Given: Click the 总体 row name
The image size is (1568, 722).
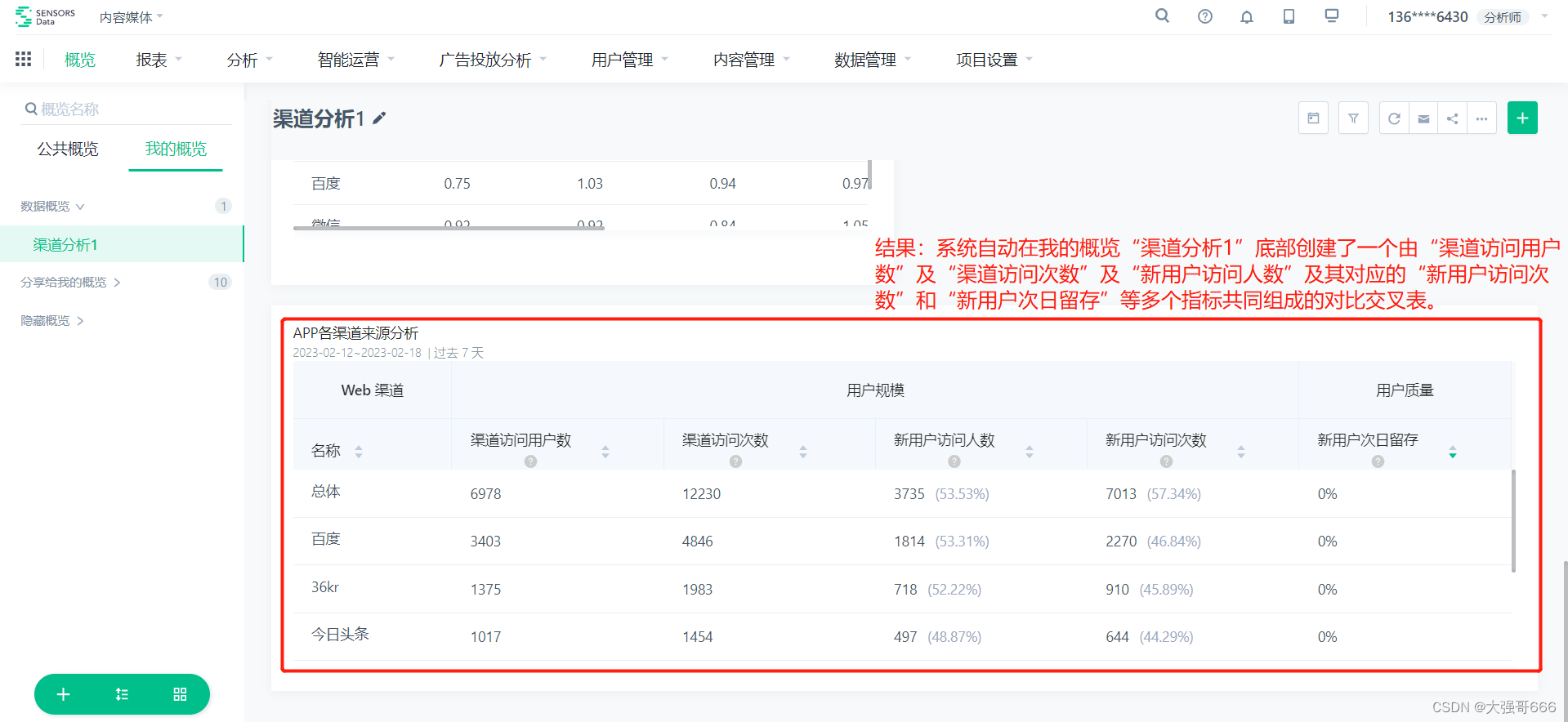Looking at the screenshot, I should 326,492.
